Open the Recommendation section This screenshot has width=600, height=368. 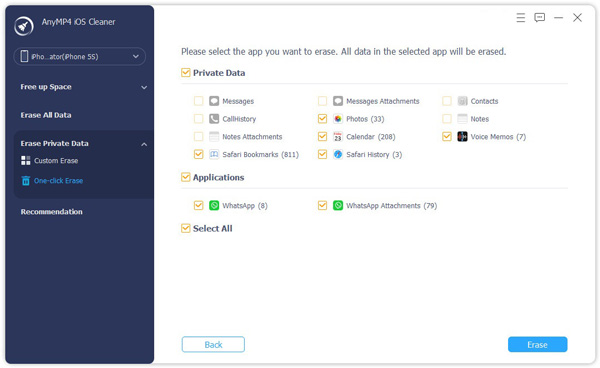pos(51,212)
